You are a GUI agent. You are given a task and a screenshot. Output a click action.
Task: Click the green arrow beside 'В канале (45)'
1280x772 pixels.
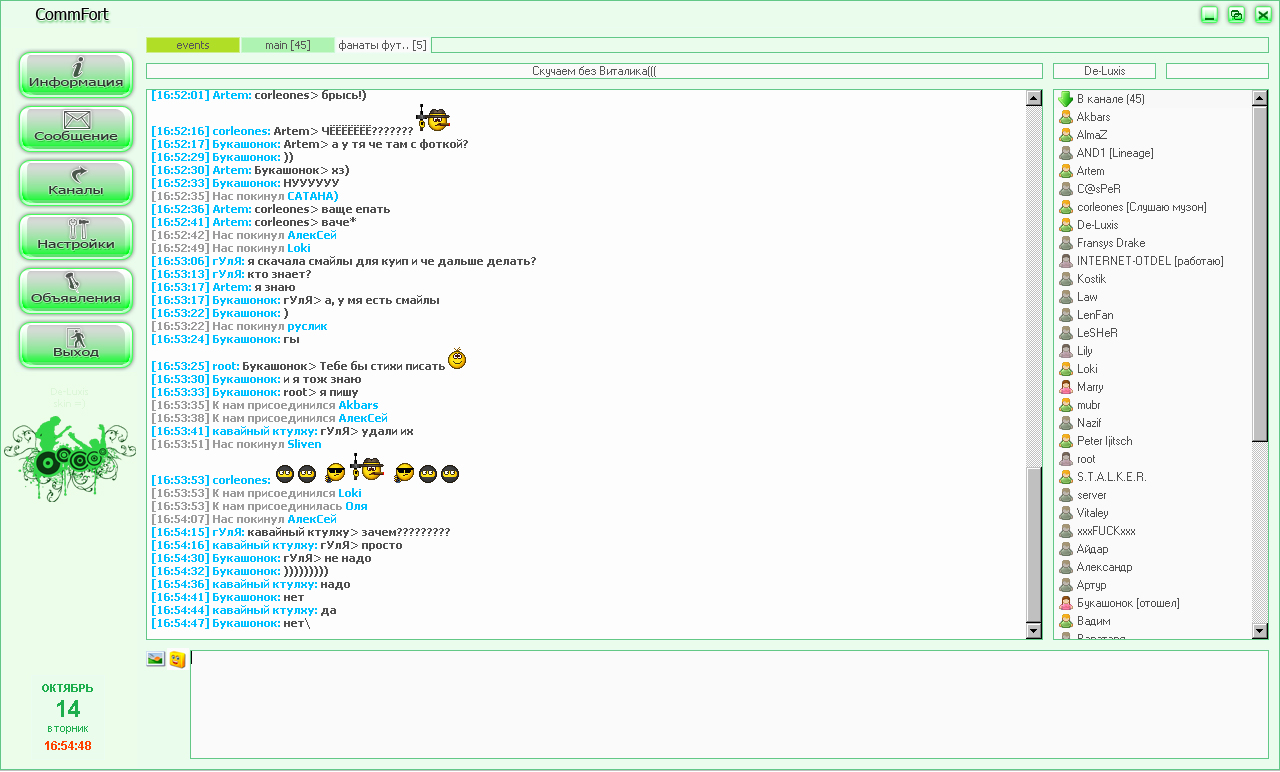pyautogui.click(x=1065, y=99)
